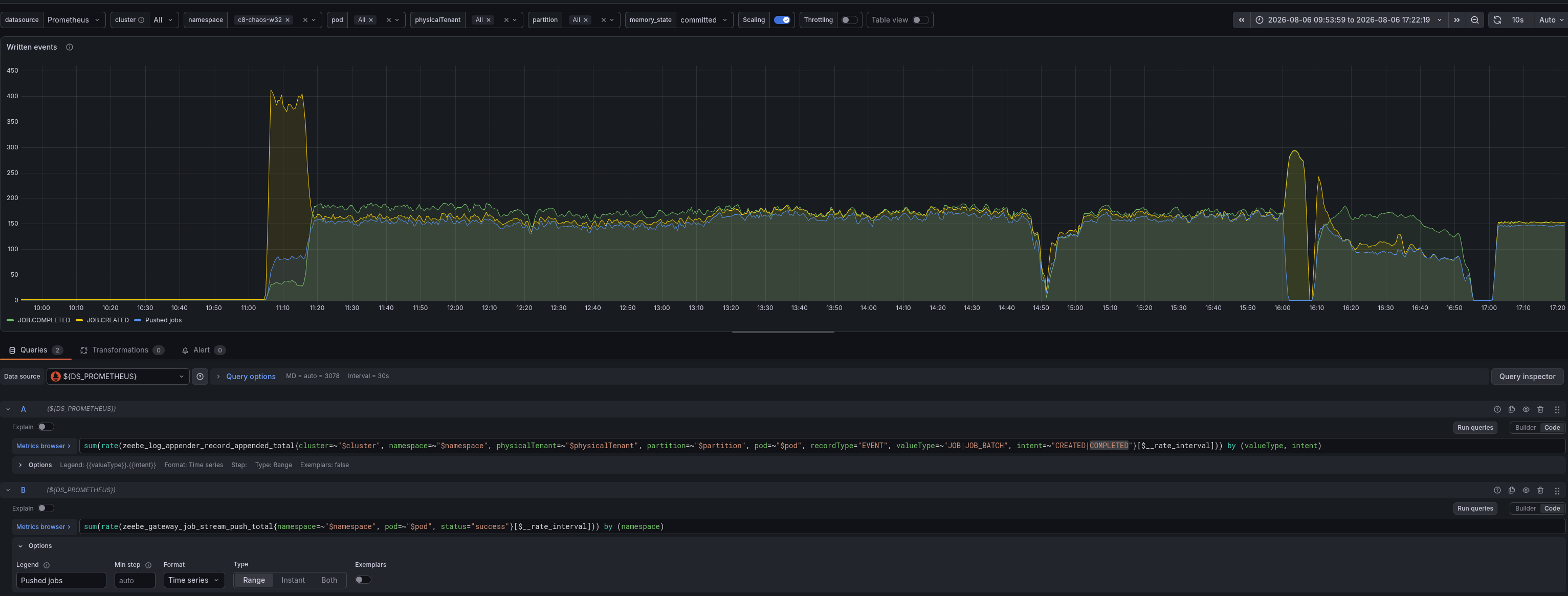Collapse query B row

[x=9, y=490]
